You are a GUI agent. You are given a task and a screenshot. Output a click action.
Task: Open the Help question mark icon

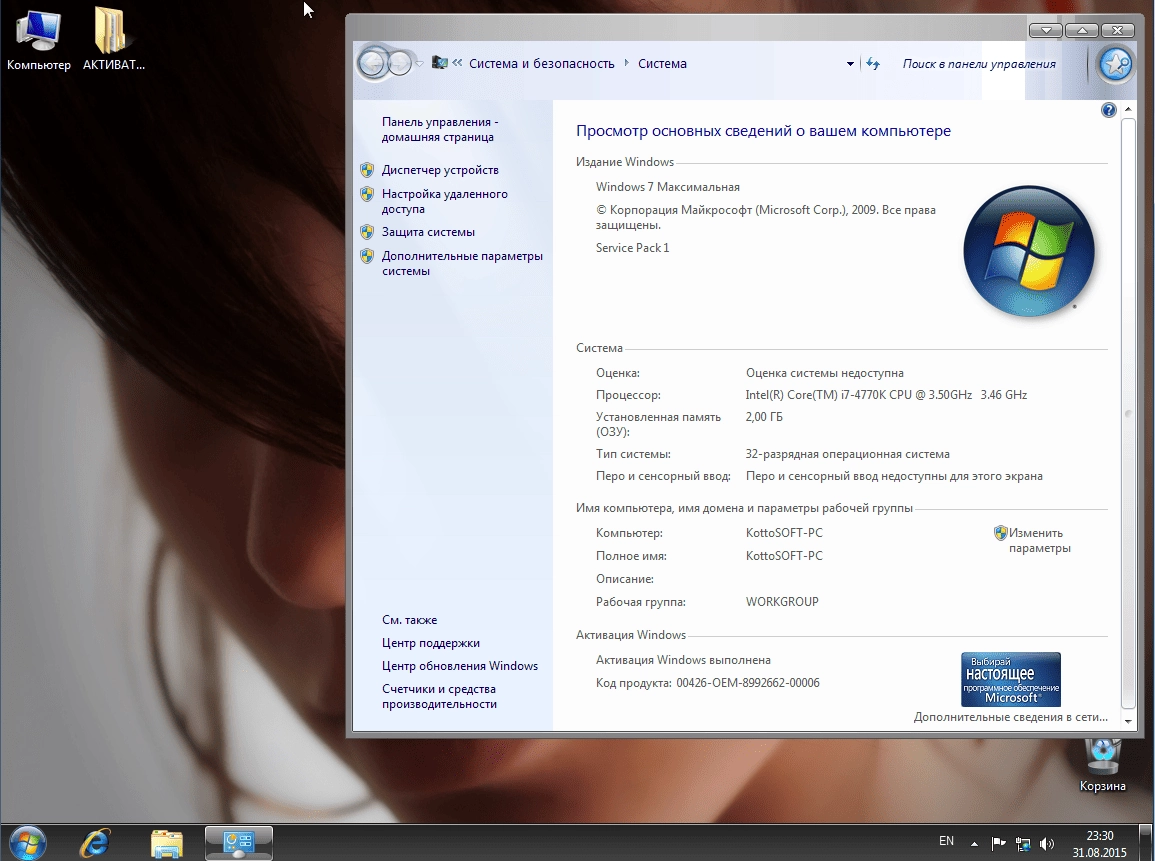point(1108,110)
